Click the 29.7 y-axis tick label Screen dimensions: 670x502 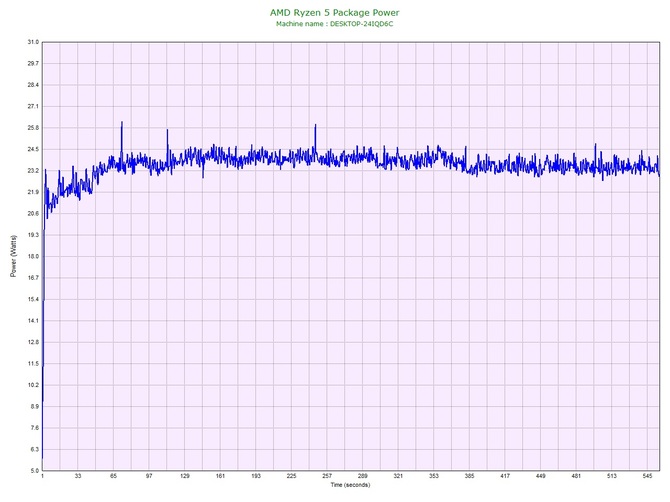point(33,64)
